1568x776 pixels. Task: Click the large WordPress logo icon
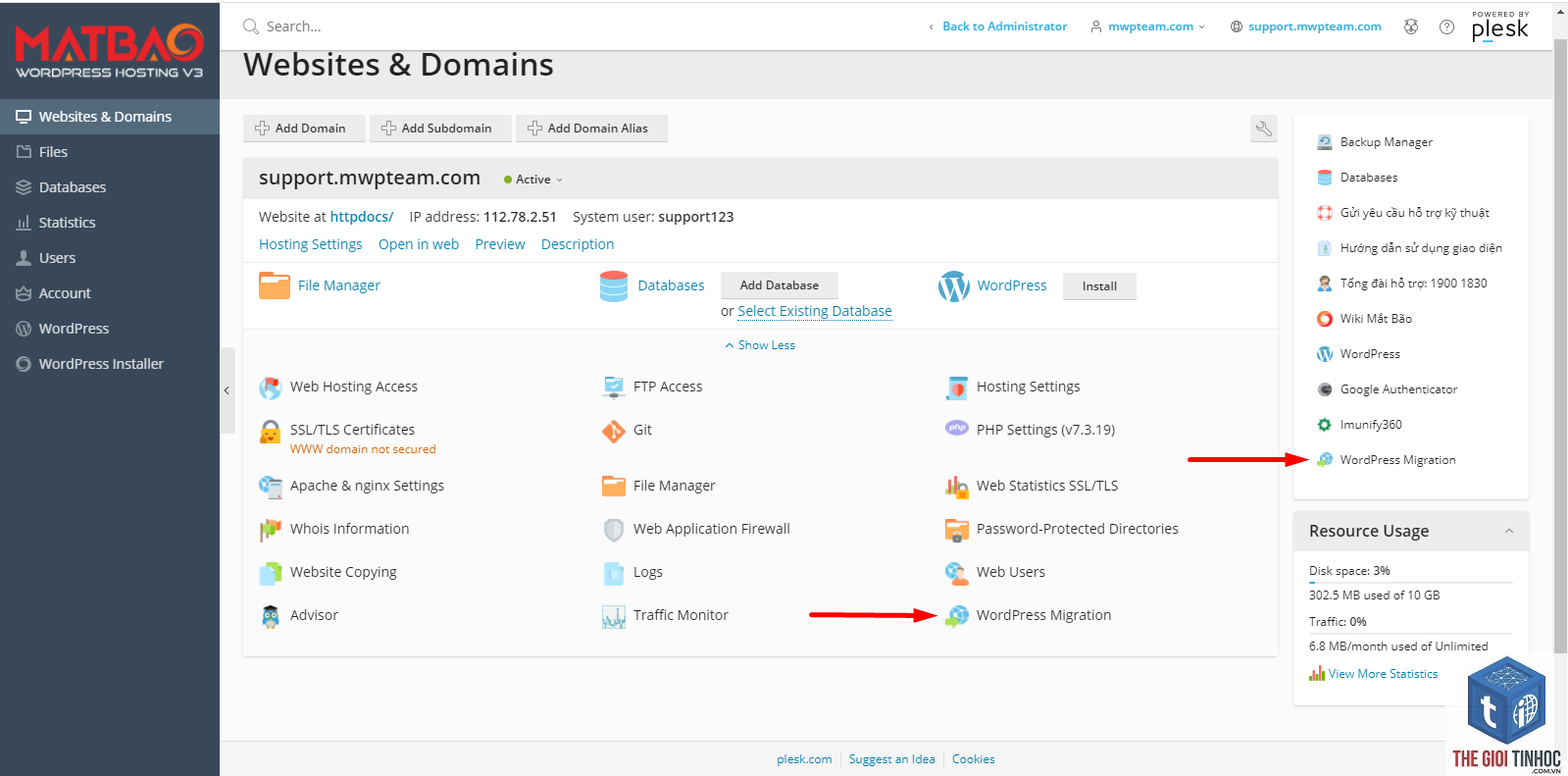point(954,286)
